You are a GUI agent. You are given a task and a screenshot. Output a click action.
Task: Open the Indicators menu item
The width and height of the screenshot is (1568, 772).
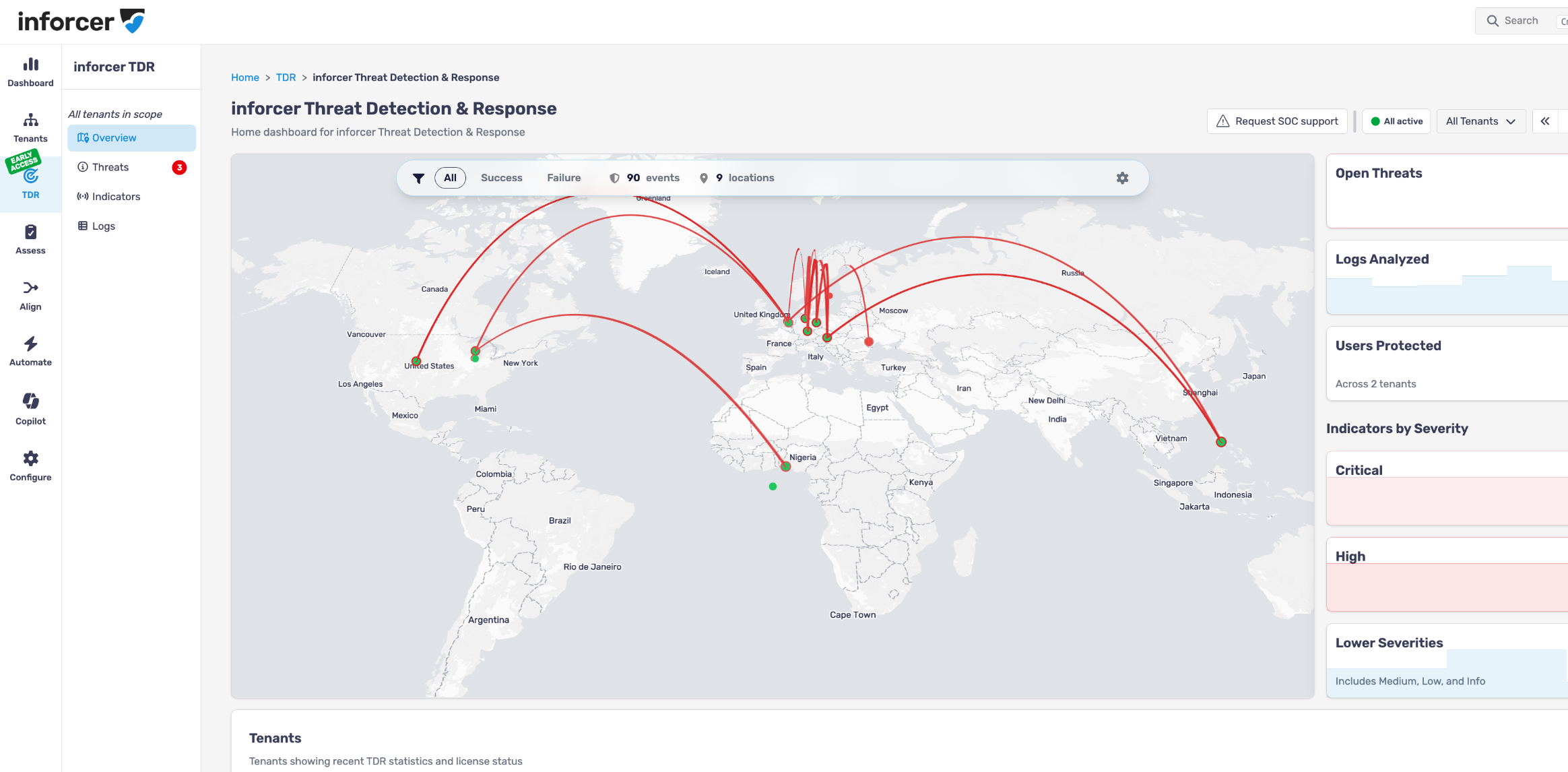(x=131, y=197)
